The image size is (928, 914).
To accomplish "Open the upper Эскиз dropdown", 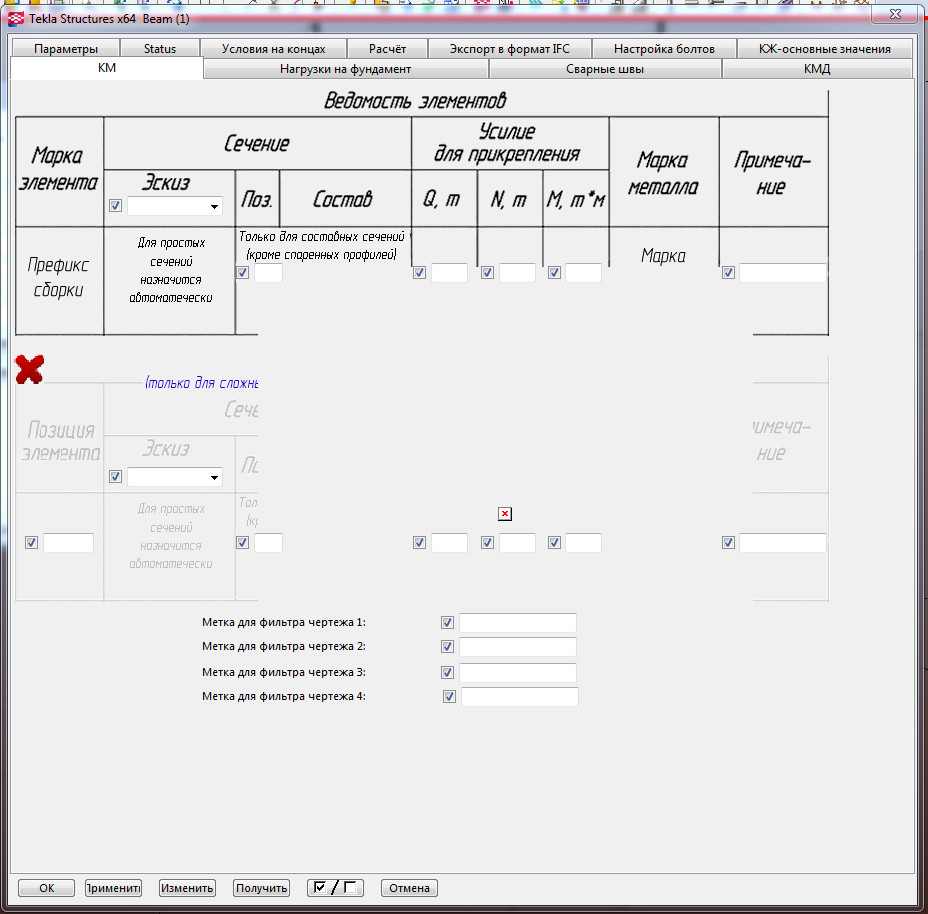I will (175, 206).
